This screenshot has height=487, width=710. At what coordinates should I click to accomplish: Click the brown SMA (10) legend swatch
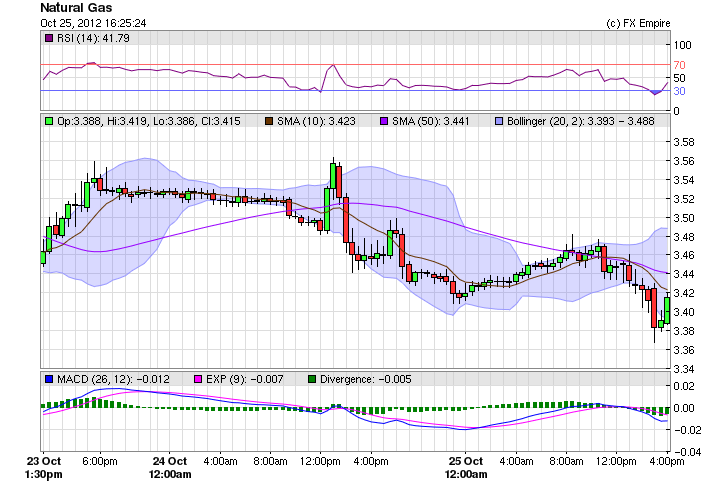(x=269, y=121)
